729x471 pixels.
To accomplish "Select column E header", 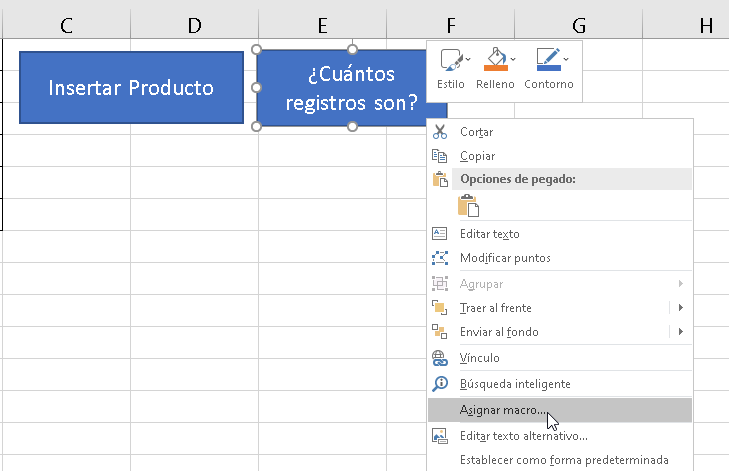I will tap(323, 25).
